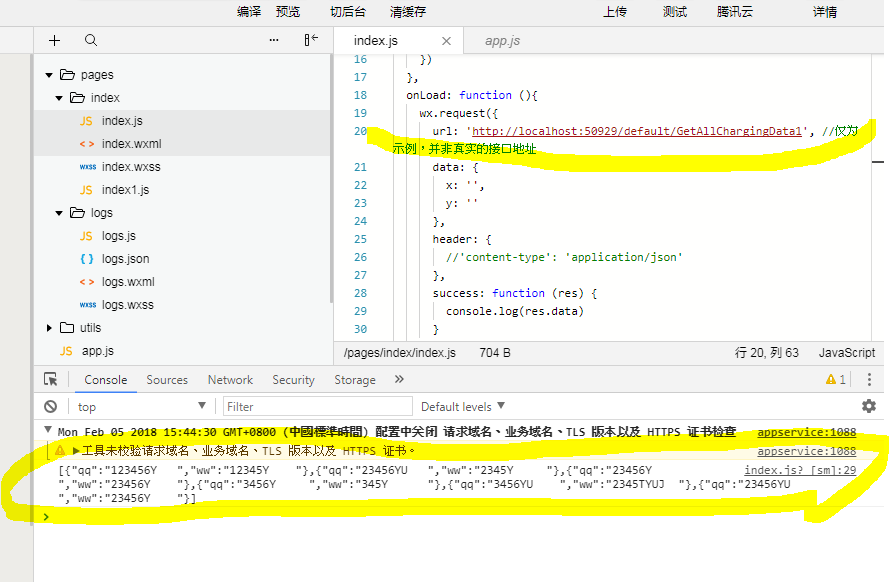Screen dimensions: 889x582
Task: Show more devtools tabs with chevron
Action: [x=400, y=380]
